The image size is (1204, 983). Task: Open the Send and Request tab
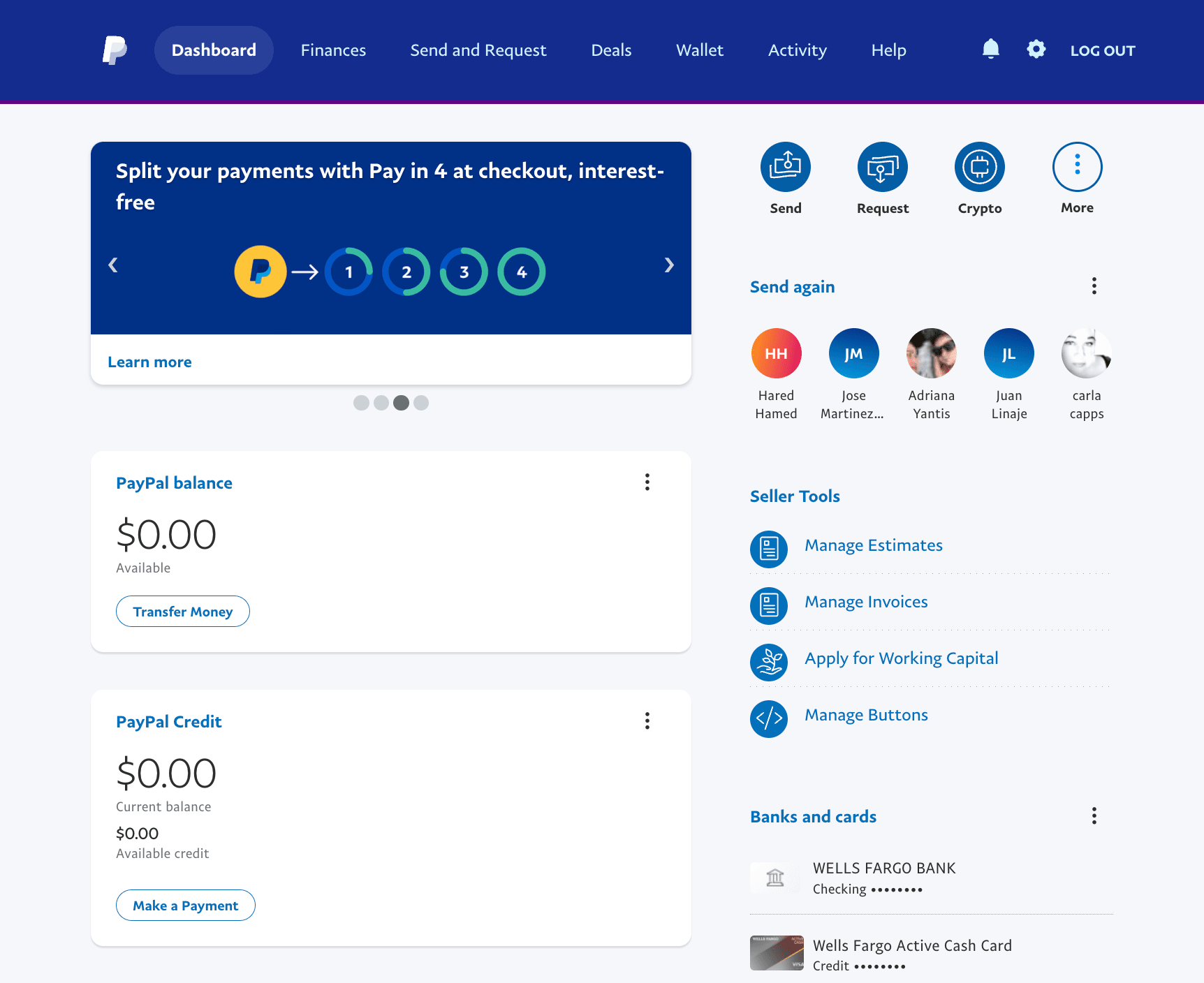pos(478,50)
